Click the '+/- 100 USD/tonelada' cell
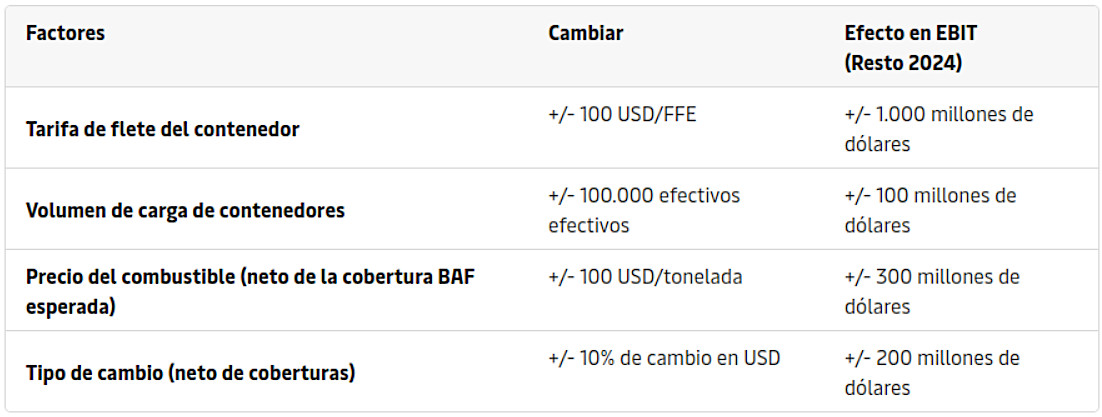 [645, 277]
